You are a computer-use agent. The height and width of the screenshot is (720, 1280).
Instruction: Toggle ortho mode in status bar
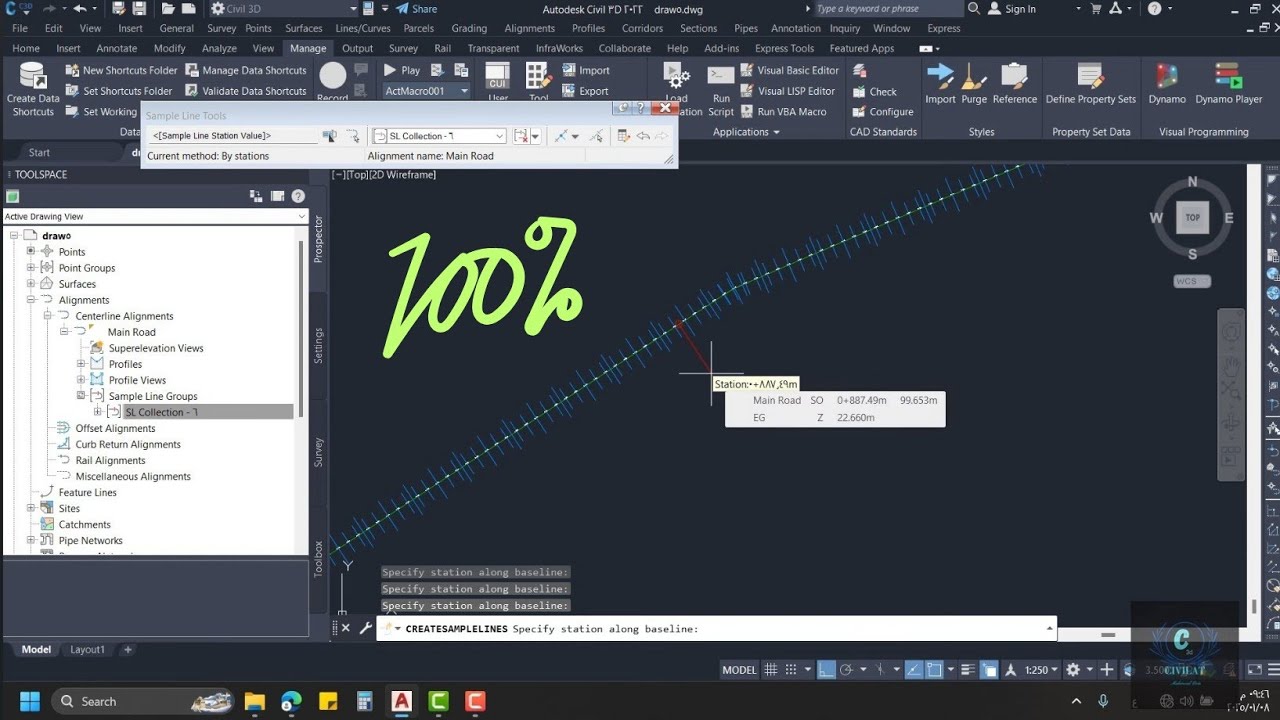[x=827, y=670]
